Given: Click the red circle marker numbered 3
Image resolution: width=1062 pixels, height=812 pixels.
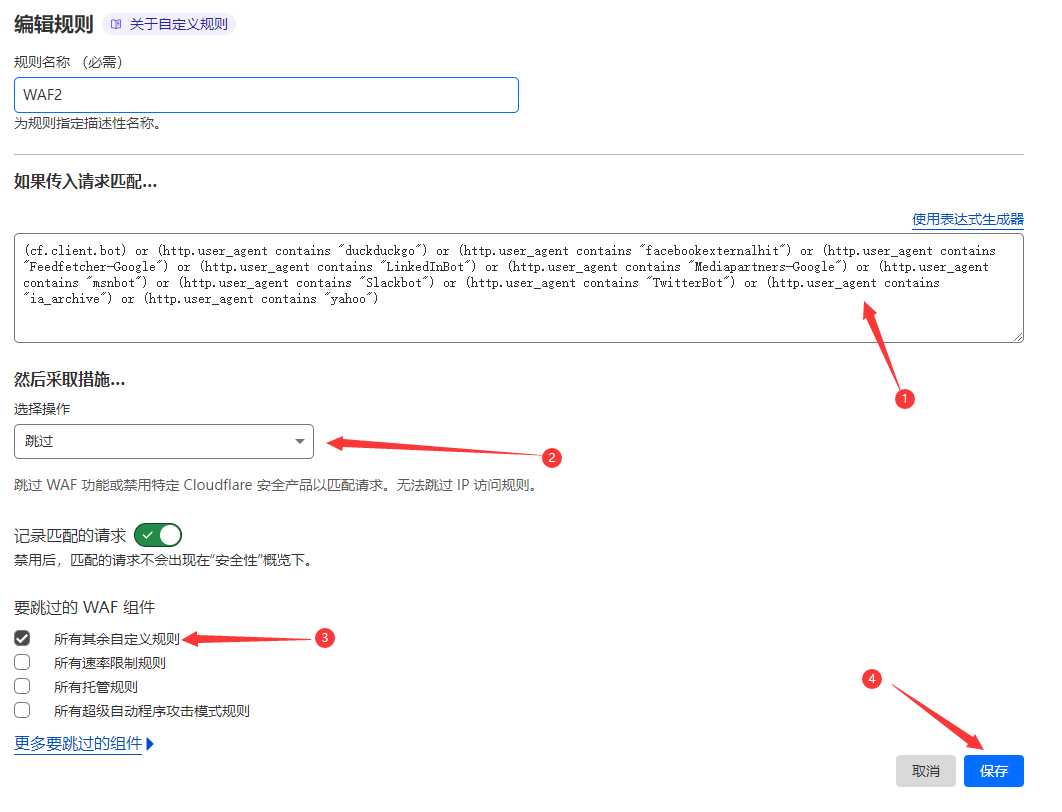Looking at the screenshot, I should click(324, 638).
